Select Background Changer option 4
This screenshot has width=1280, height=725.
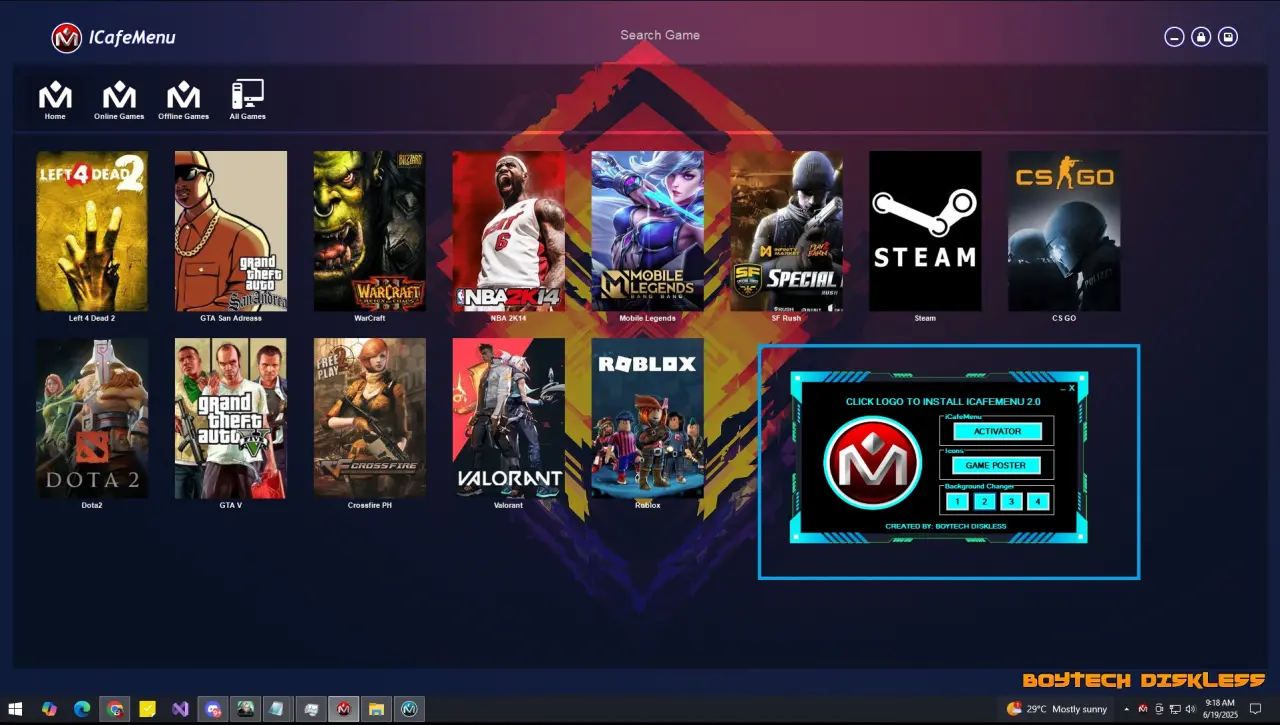pyautogui.click(x=1038, y=502)
